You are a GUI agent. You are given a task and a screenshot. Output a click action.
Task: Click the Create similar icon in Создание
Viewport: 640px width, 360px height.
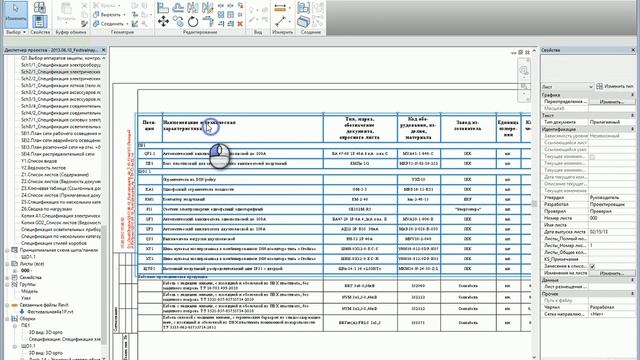point(303,21)
